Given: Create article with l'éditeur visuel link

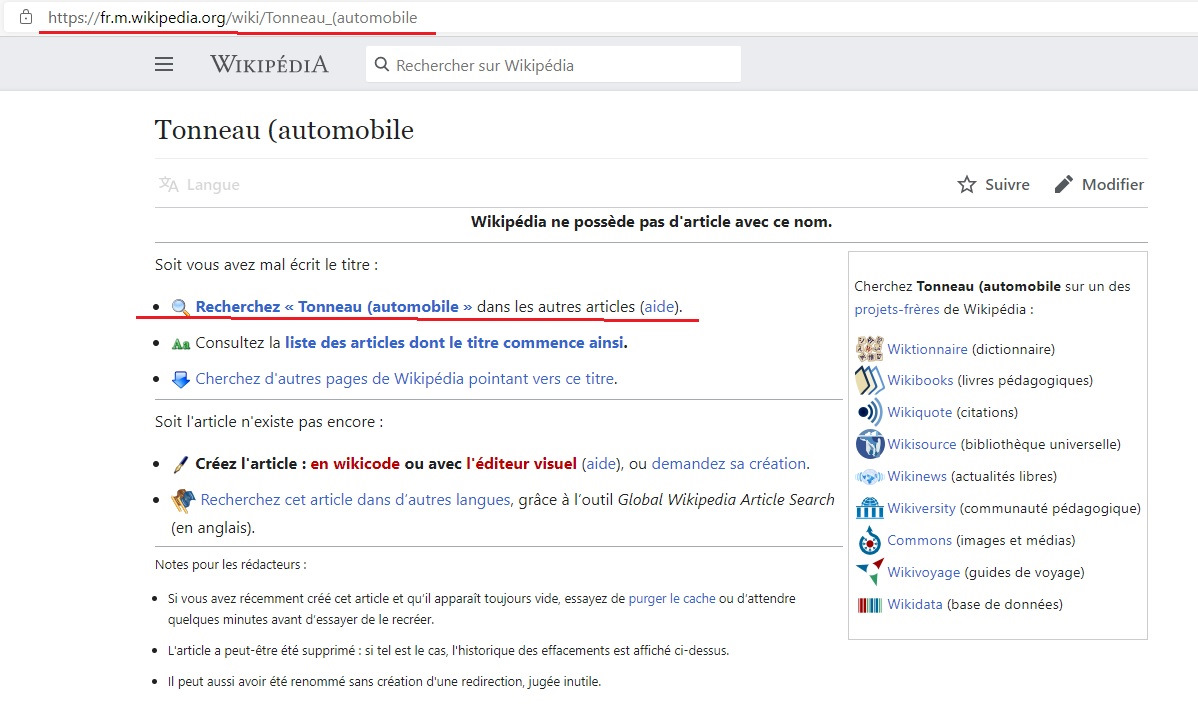Looking at the screenshot, I should click(521, 463).
